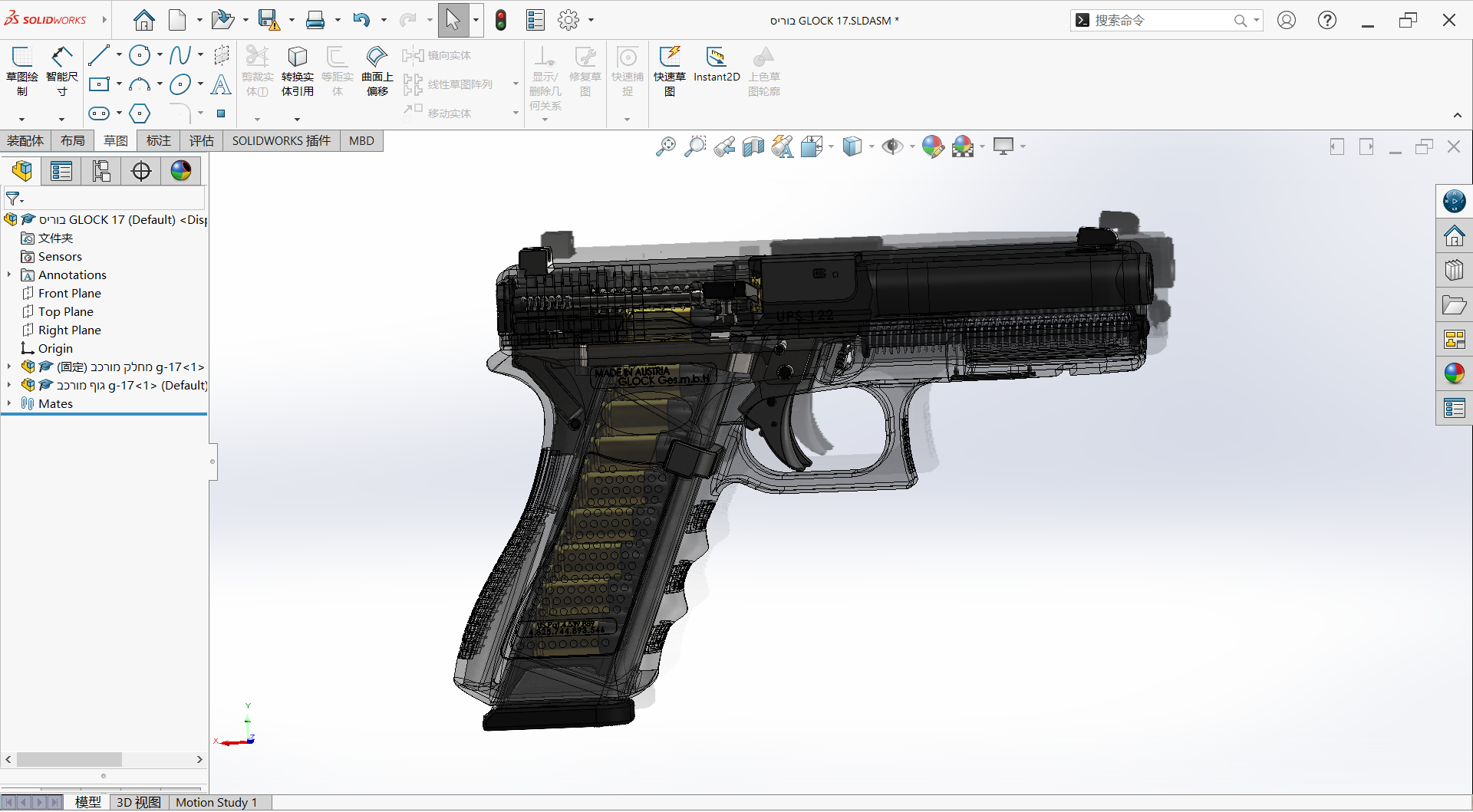Open the FeatureManager design tree tab
The image size is (1473, 812).
coord(21,170)
